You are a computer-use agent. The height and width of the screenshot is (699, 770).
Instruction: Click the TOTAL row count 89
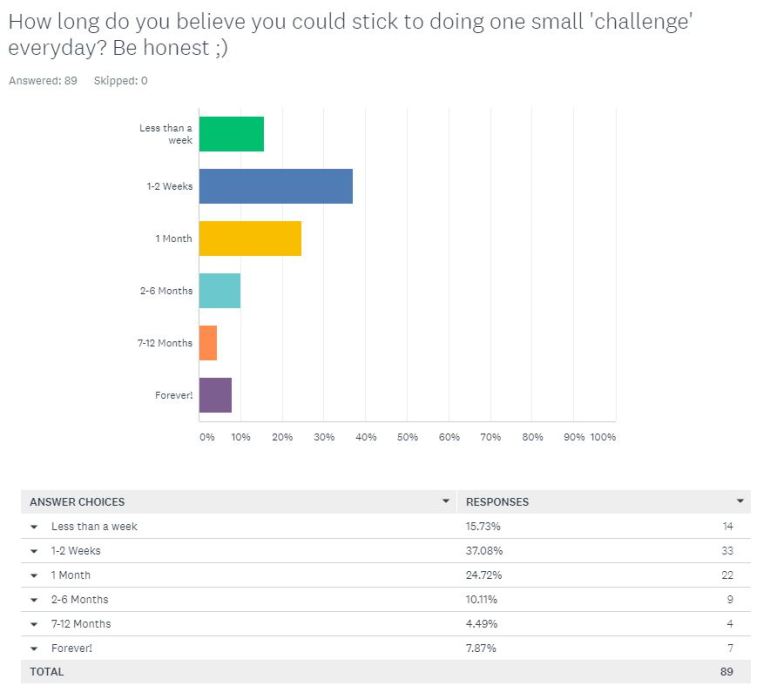[x=727, y=672]
